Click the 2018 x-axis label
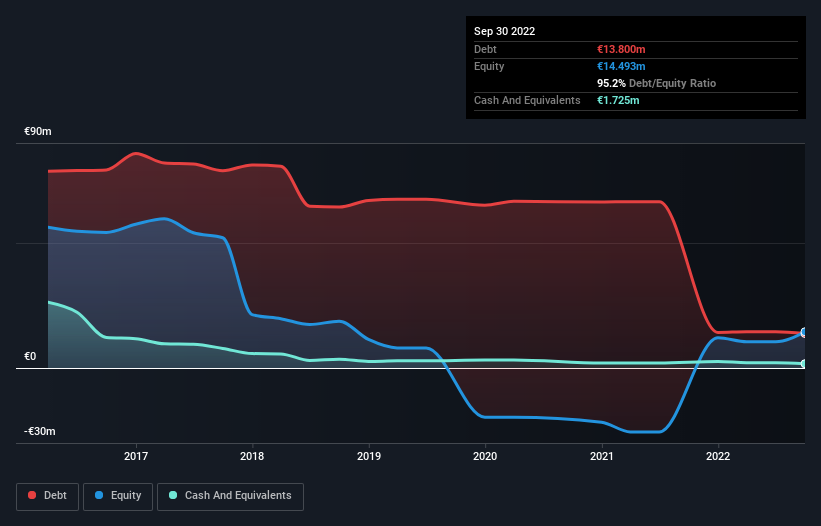 click(x=252, y=456)
